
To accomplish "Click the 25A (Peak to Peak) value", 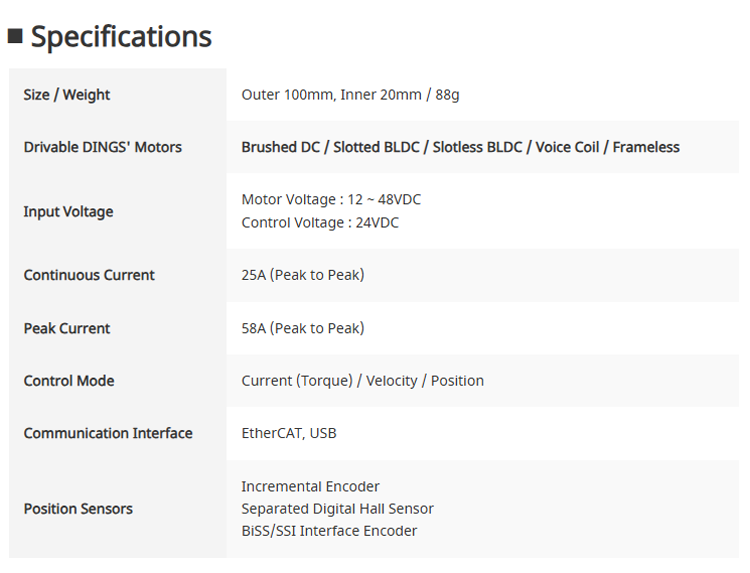I will pos(303,275).
